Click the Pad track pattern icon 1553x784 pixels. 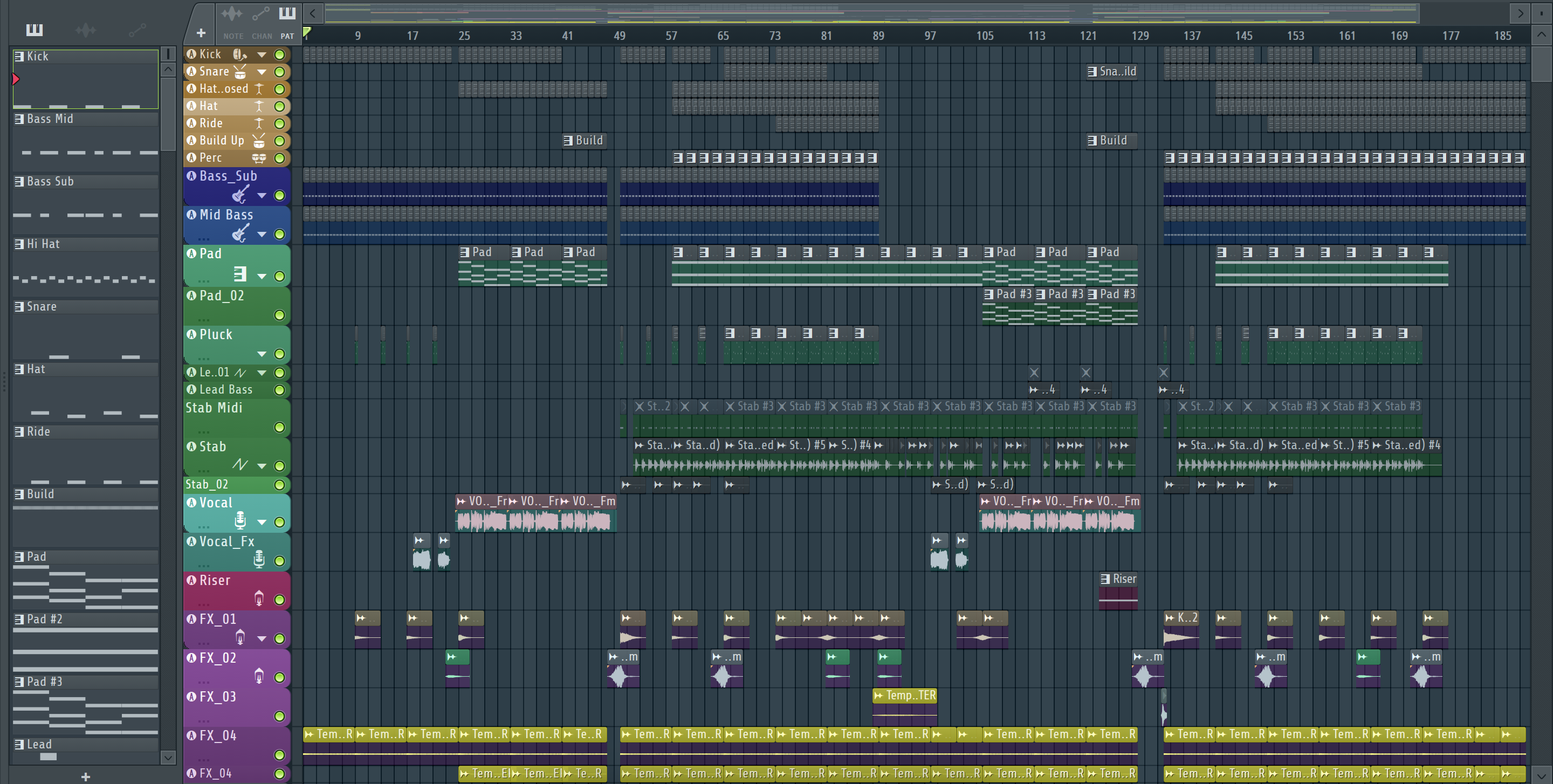240,274
